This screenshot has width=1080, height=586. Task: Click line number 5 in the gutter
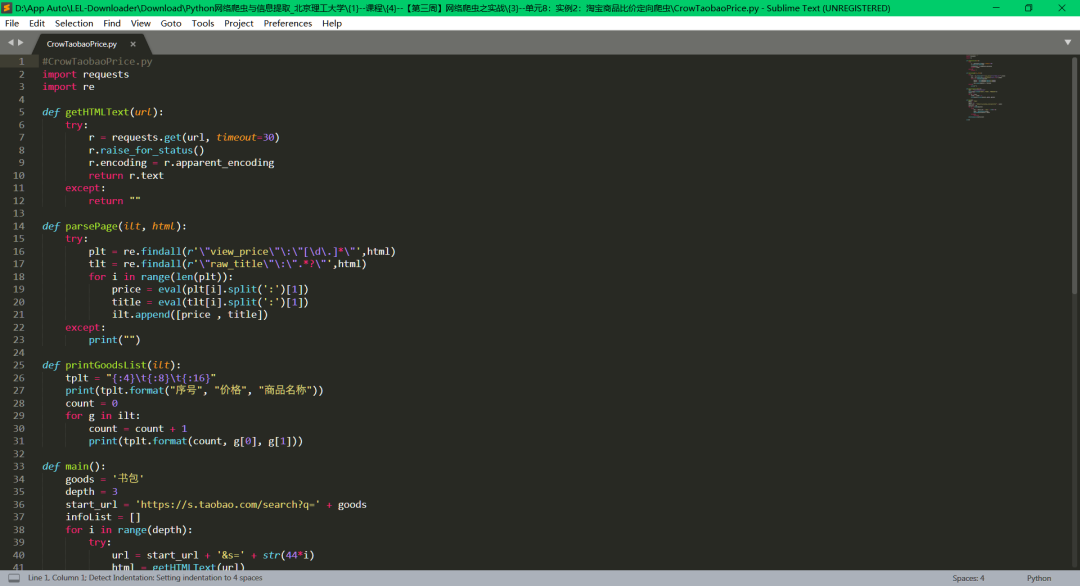21,112
